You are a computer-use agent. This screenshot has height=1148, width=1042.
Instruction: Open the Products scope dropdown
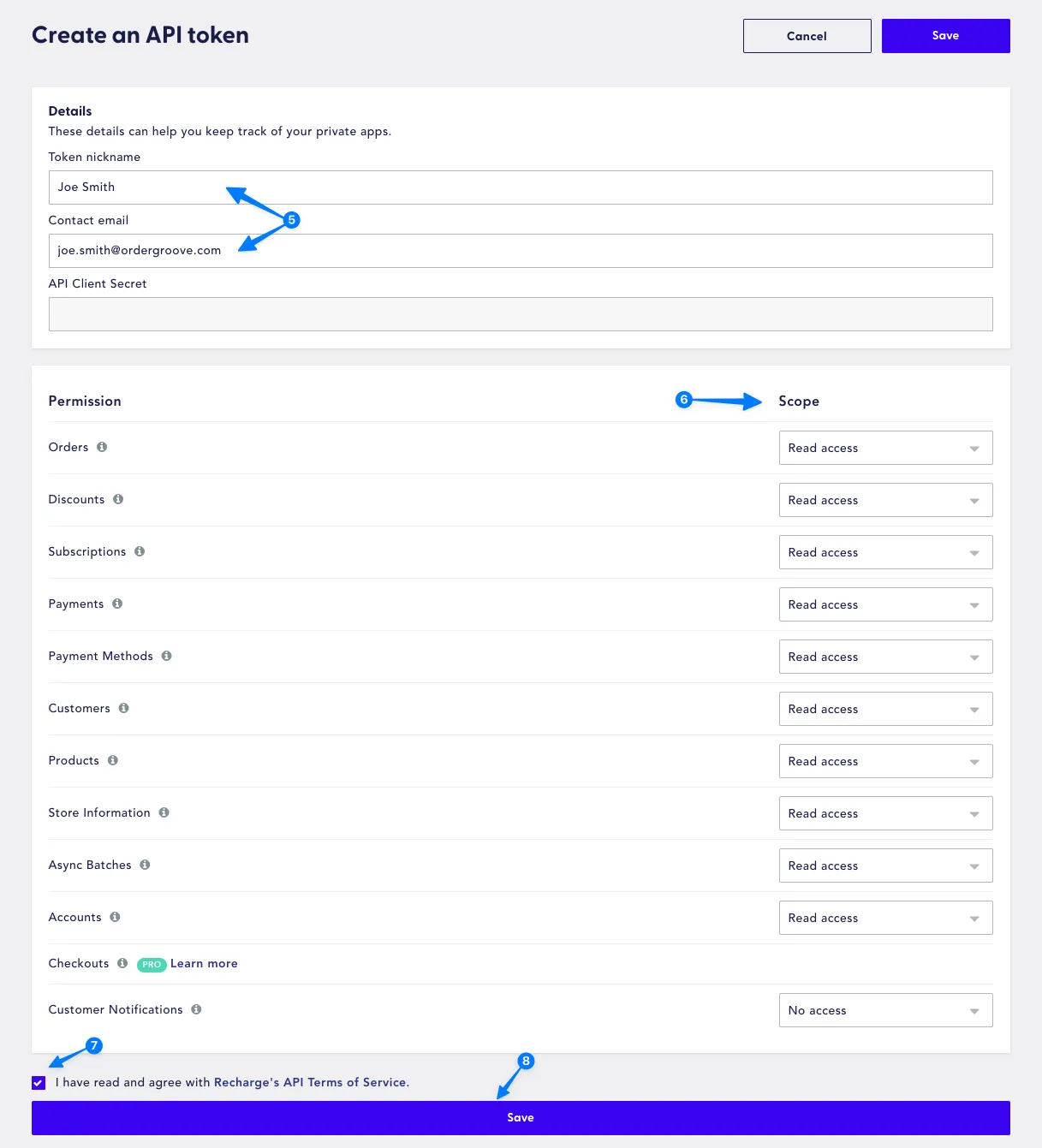pyautogui.click(x=885, y=761)
